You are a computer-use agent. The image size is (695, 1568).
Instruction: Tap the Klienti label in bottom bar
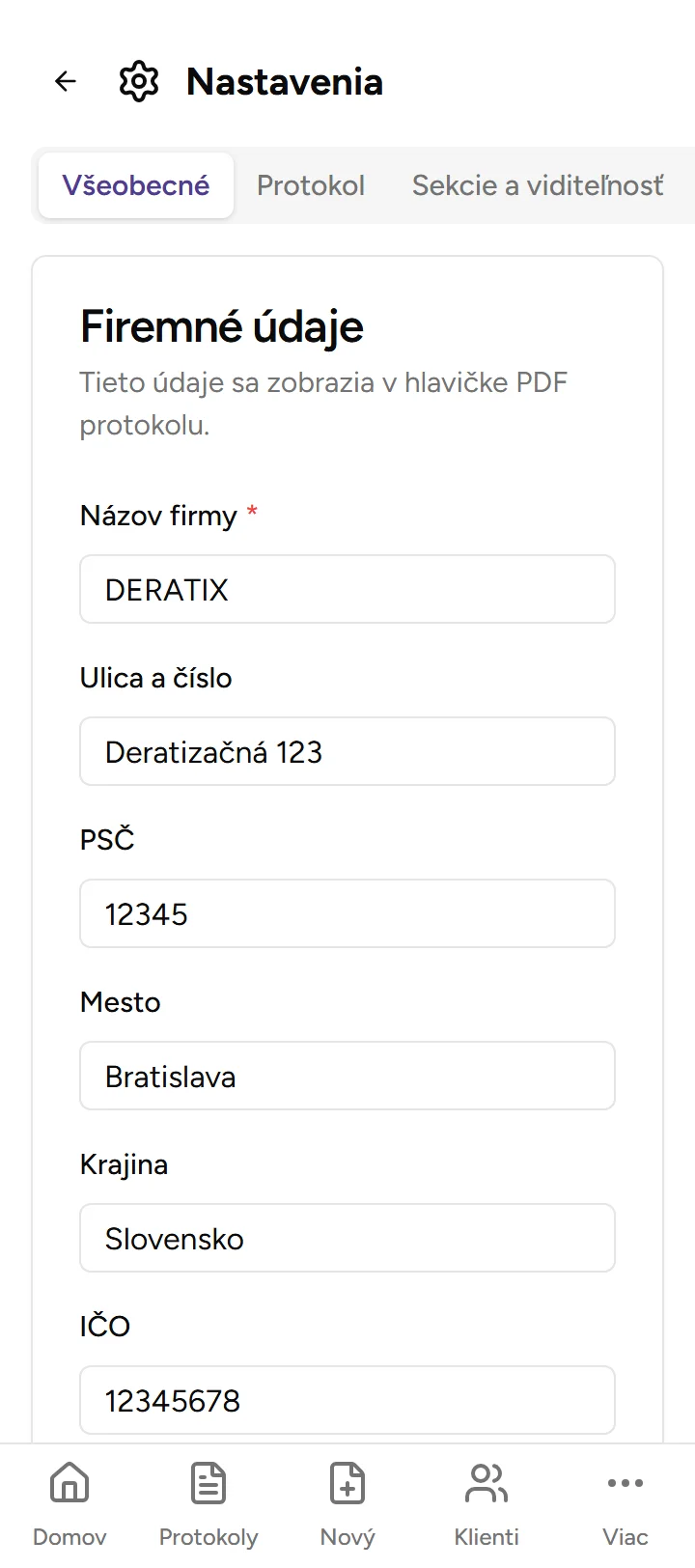tap(486, 1537)
